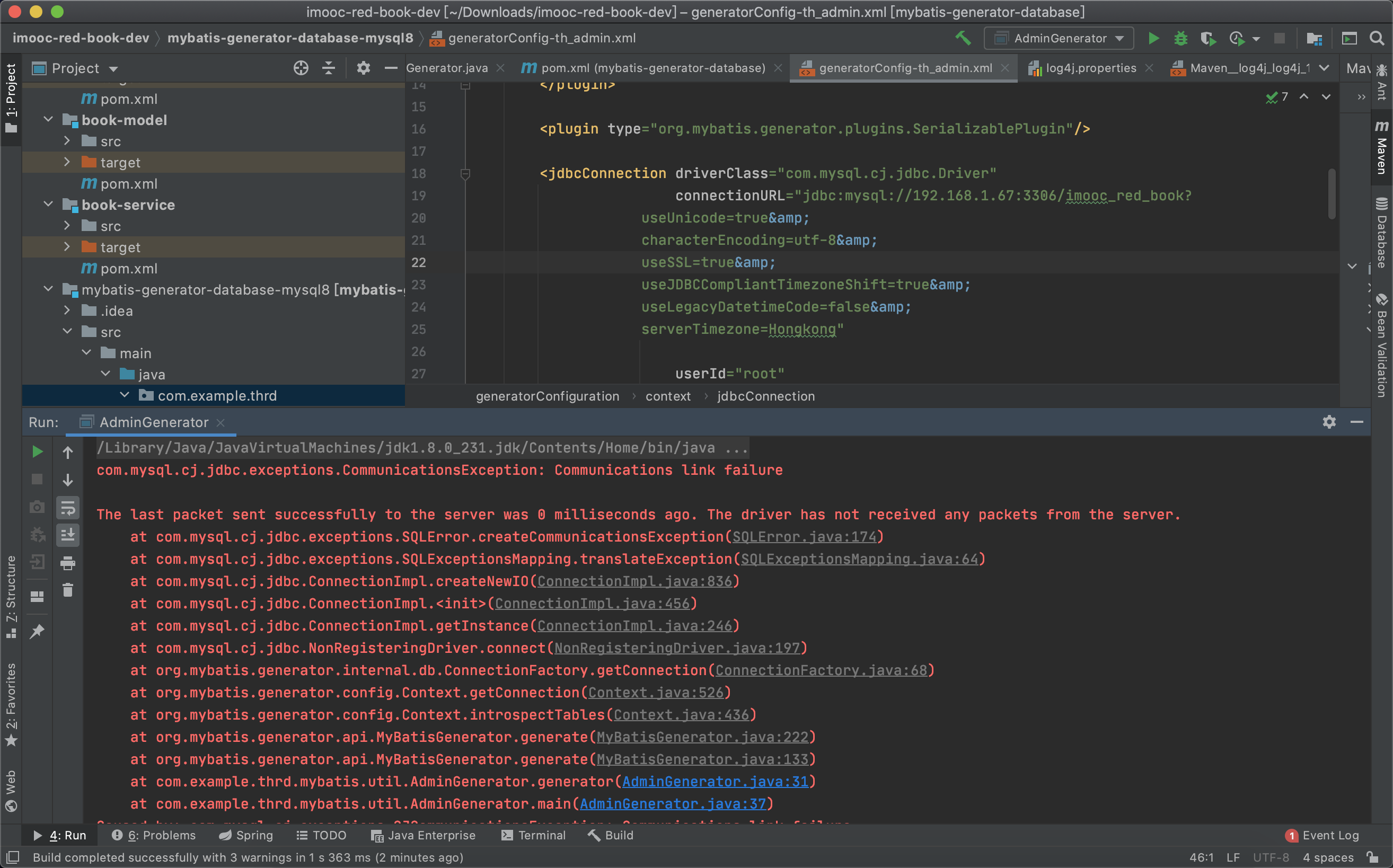Viewport: 1393px width, 868px height.
Task: Toggle scroll to end in Run console
Action: [x=68, y=535]
